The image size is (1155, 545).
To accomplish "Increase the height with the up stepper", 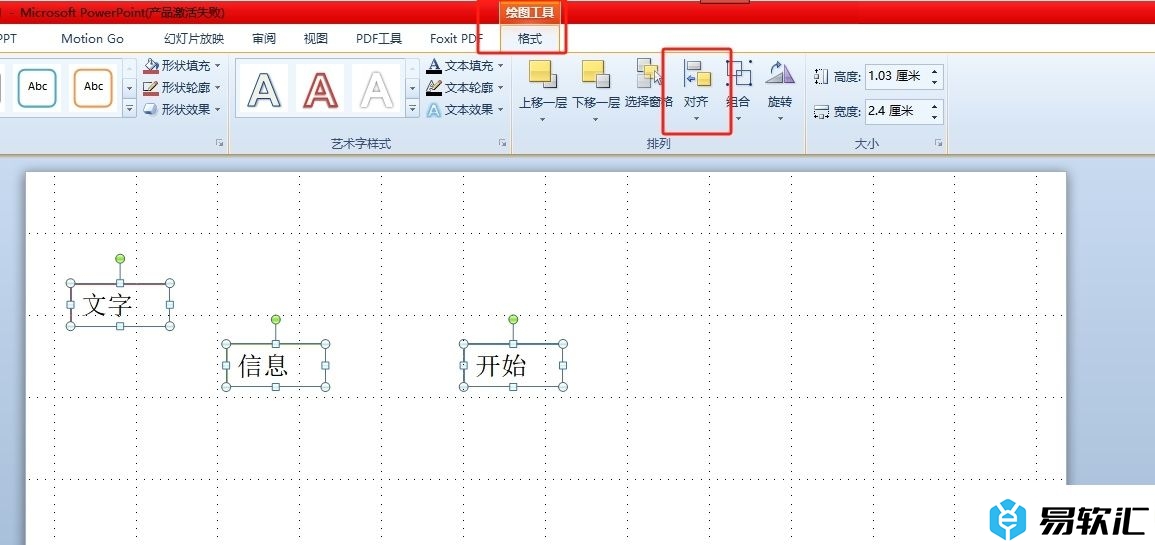I will (935, 71).
